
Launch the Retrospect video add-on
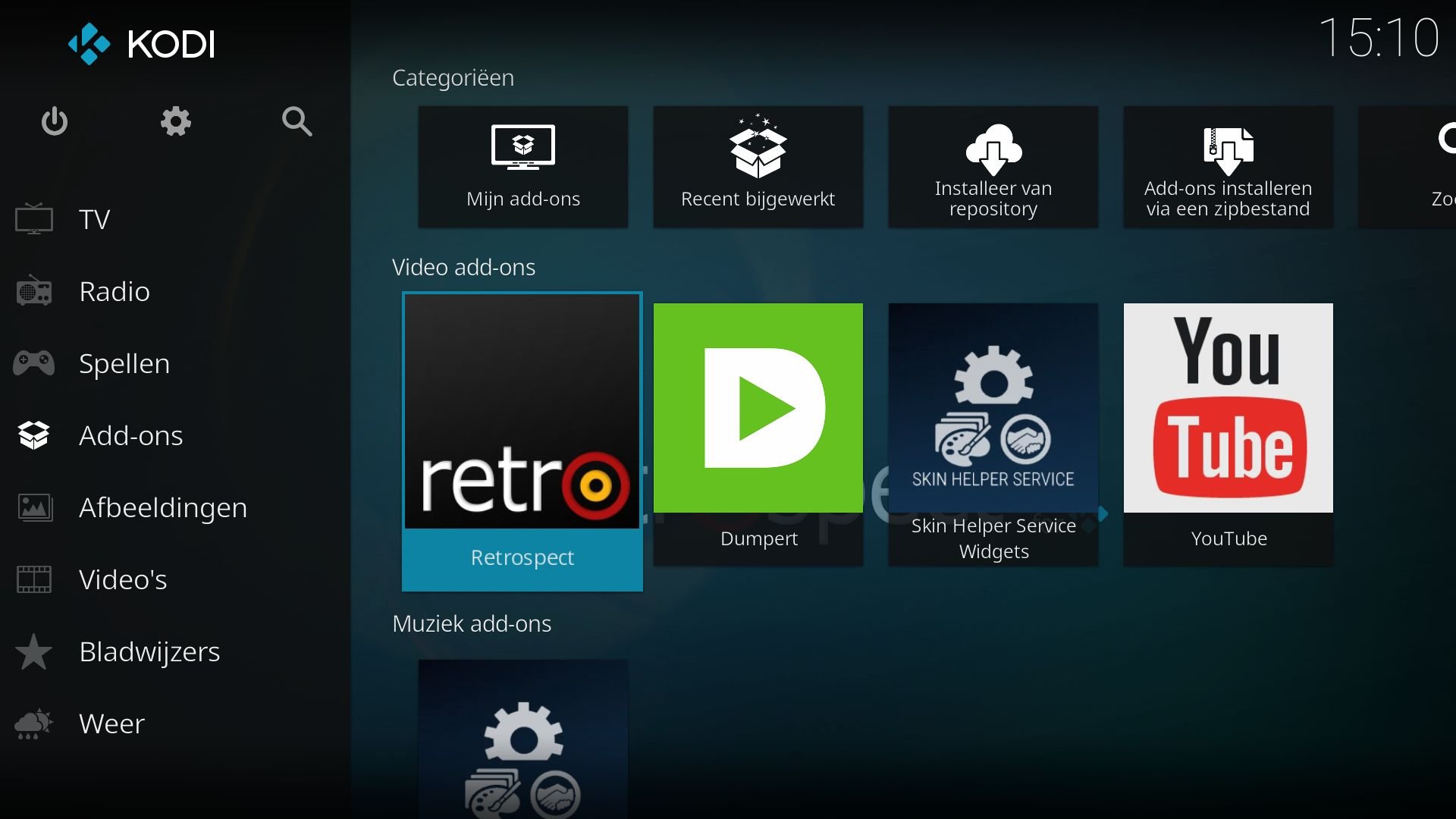[x=522, y=440]
